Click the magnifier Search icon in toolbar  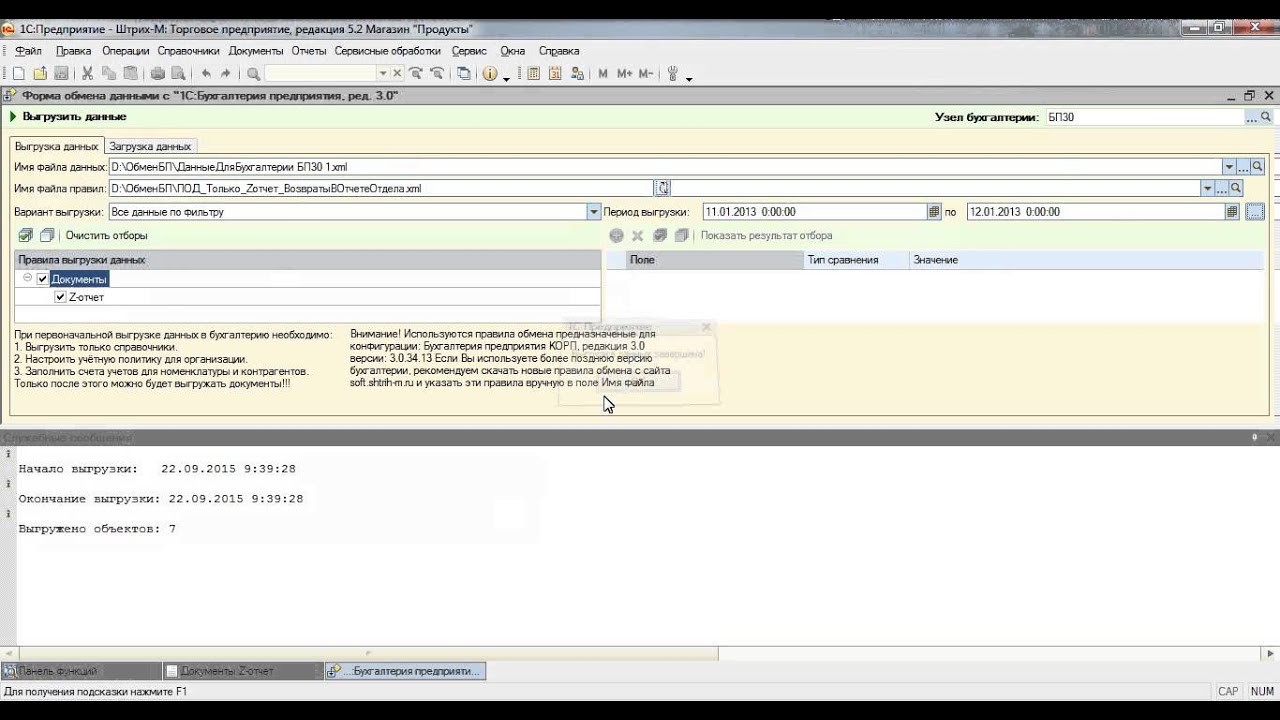(253, 73)
